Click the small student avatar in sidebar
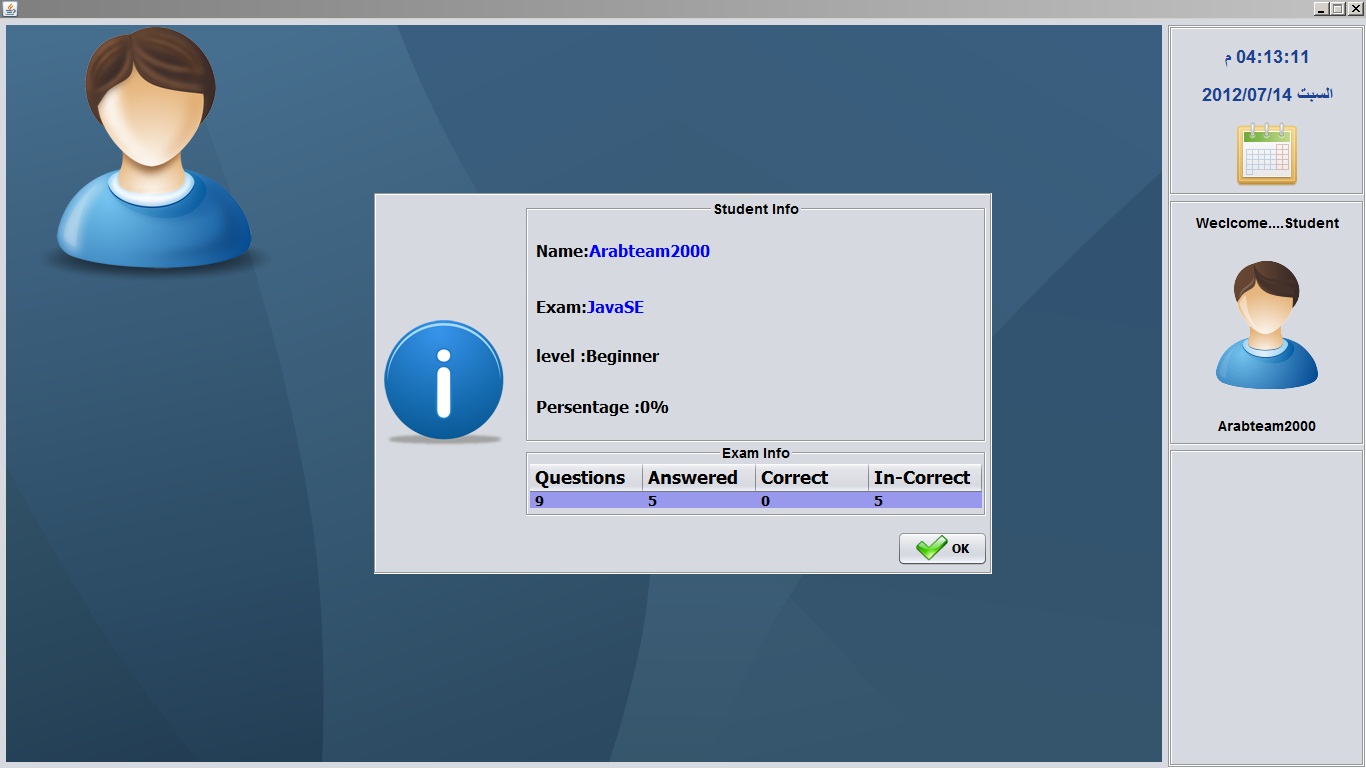 (x=1267, y=325)
